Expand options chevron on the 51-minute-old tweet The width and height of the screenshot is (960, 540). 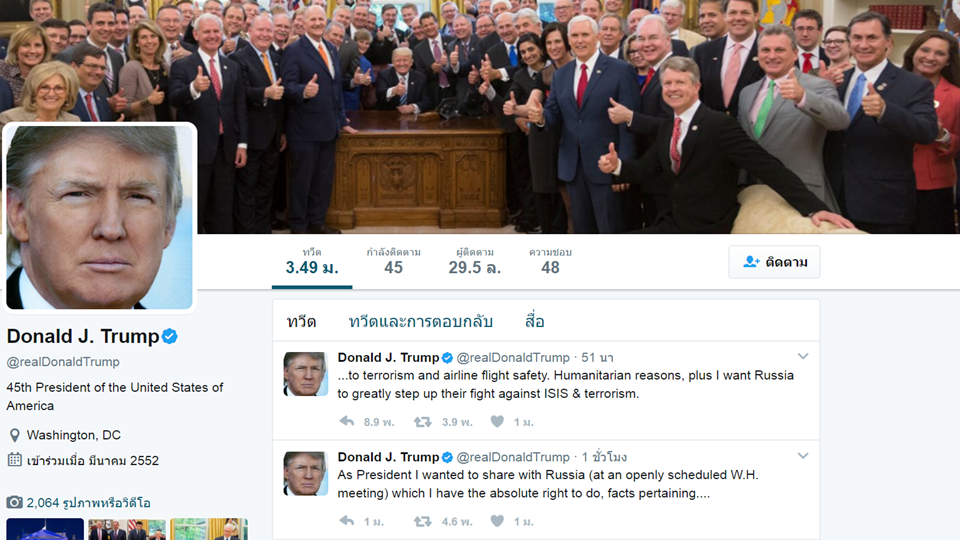coord(803,356)
